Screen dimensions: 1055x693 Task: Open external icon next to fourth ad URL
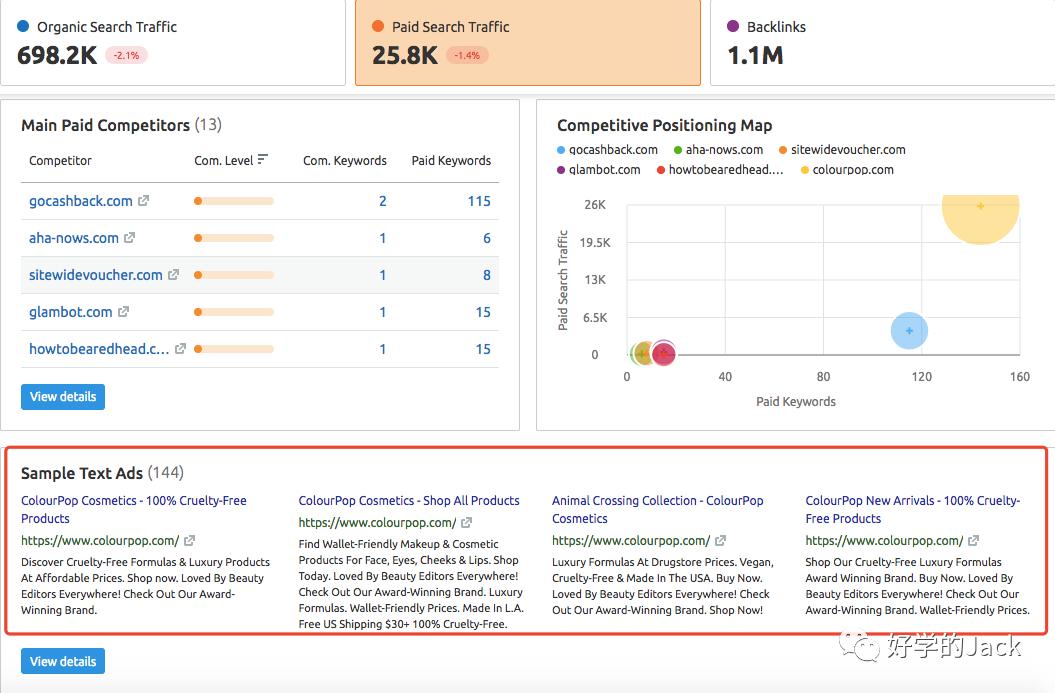tap(974, 541)
